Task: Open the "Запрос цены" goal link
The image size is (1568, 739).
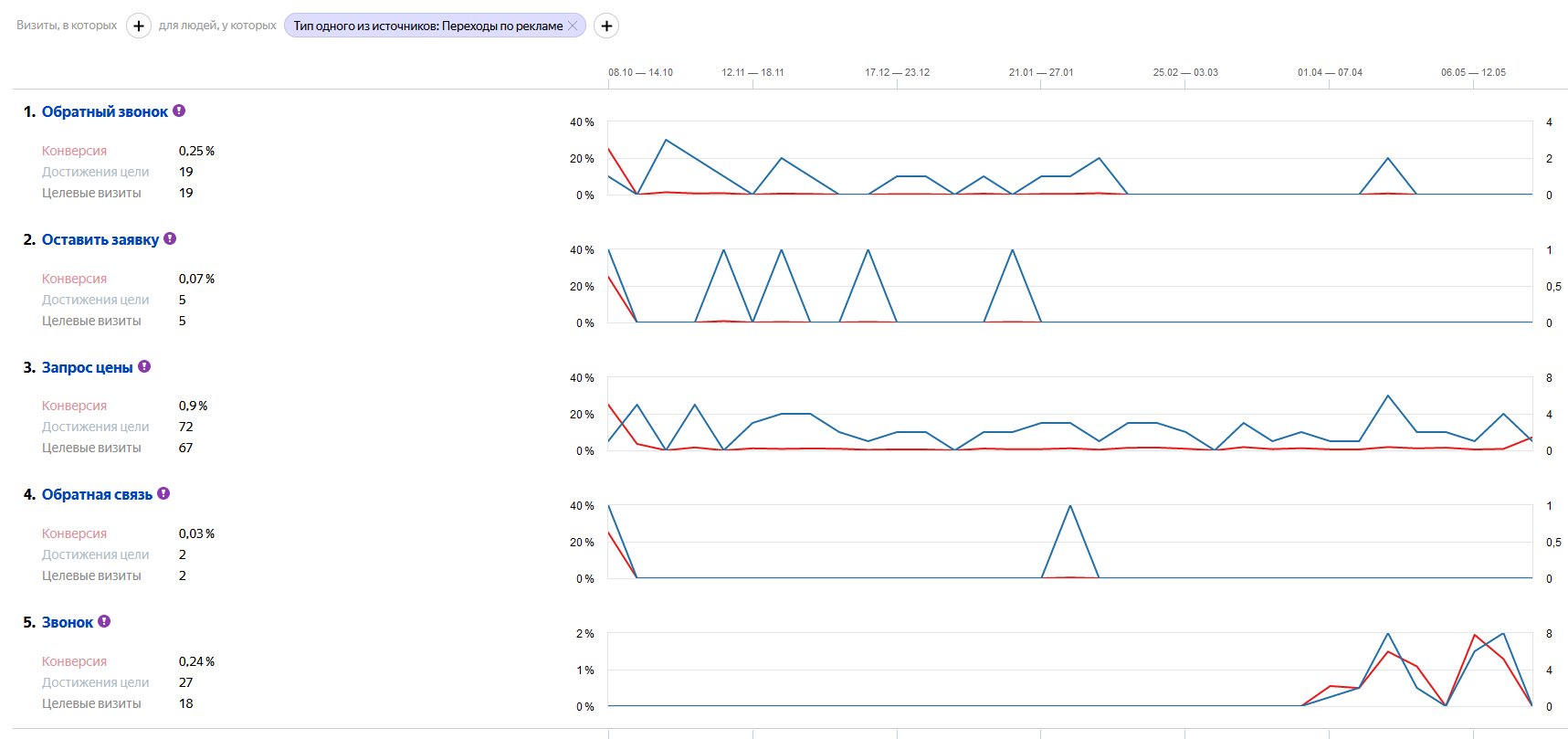Action: 87,367
